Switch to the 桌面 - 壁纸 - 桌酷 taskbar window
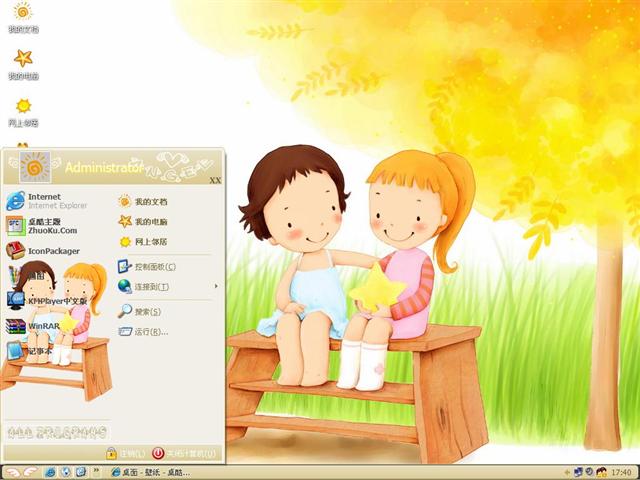Viewport: 640px width, 480px height. (x=150, y=473)
